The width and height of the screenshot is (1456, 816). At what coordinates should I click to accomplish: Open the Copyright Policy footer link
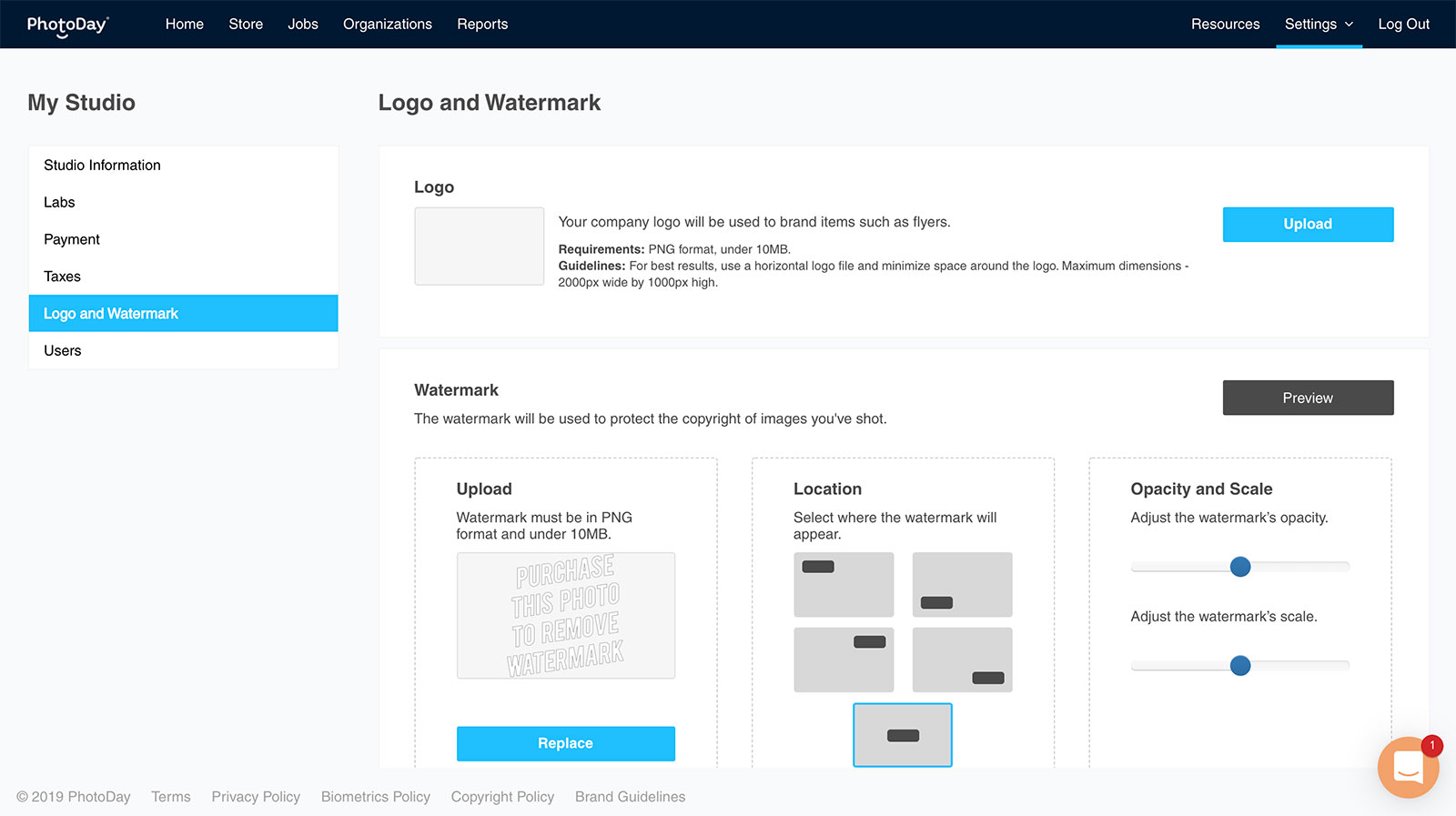pos(502,796)
